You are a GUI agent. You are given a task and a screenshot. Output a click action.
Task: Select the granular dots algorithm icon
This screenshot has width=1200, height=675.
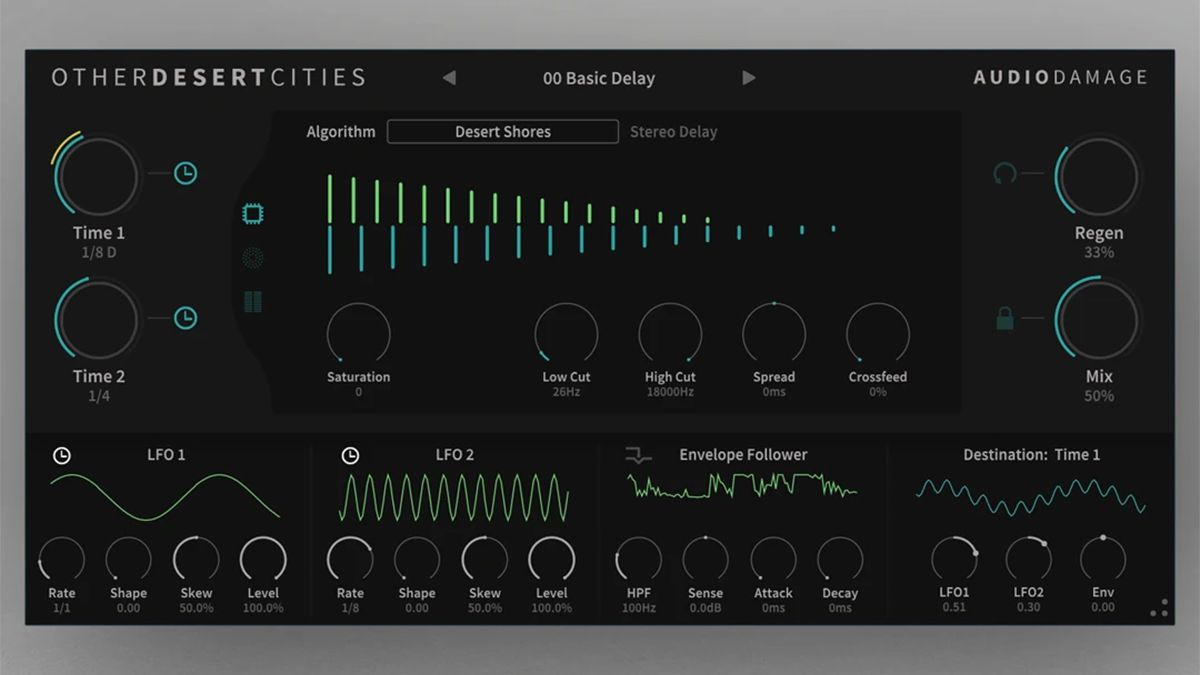253,257
